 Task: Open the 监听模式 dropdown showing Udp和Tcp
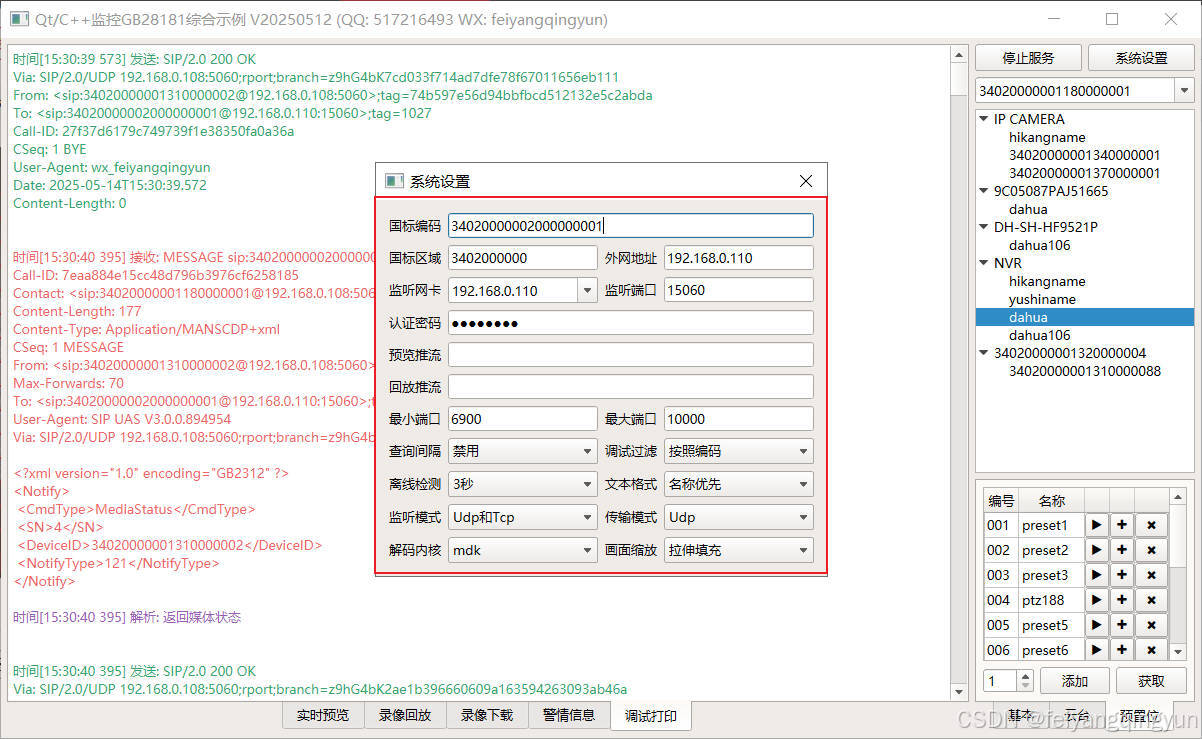pos(522,517)
